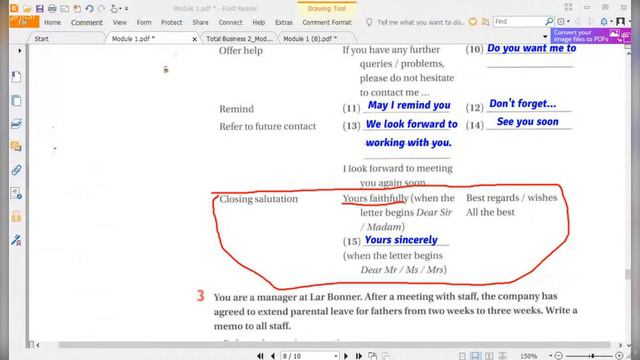The width and height of the screenshot is (640, 360).
Task: Click the email envelope icon in quick access toolbar
Action: click(64, 8)
